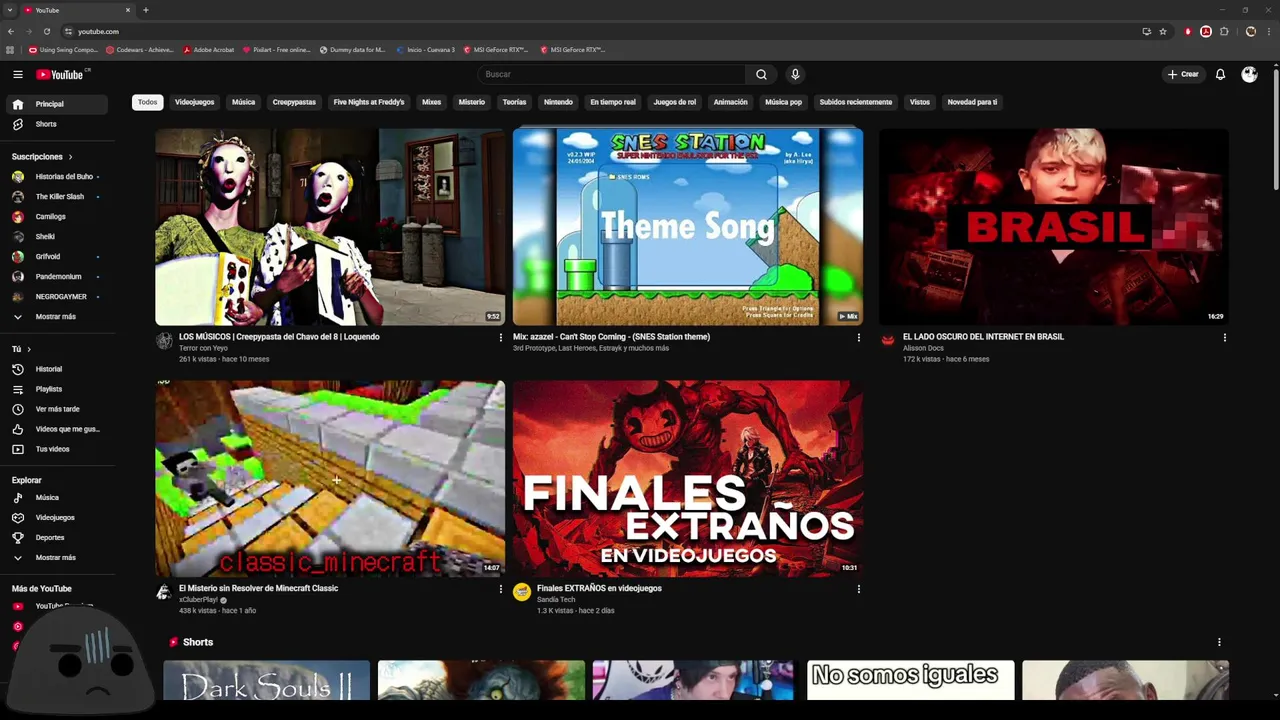Open Deportes under Explorar
Image resolution: width=1280 pixels, height=720 pixels.
point(57,537)
